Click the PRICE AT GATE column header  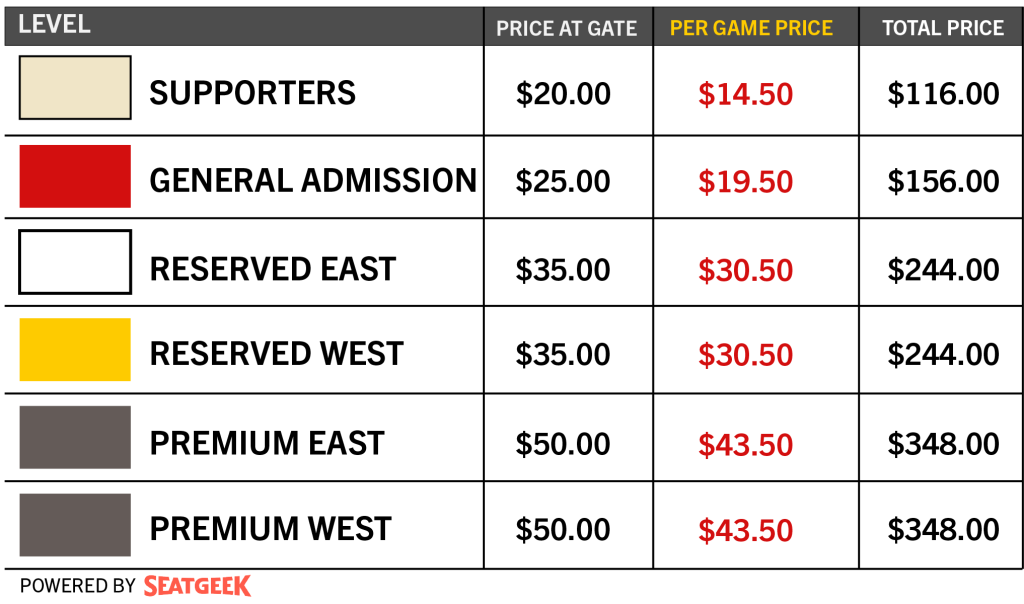(566, 29)
